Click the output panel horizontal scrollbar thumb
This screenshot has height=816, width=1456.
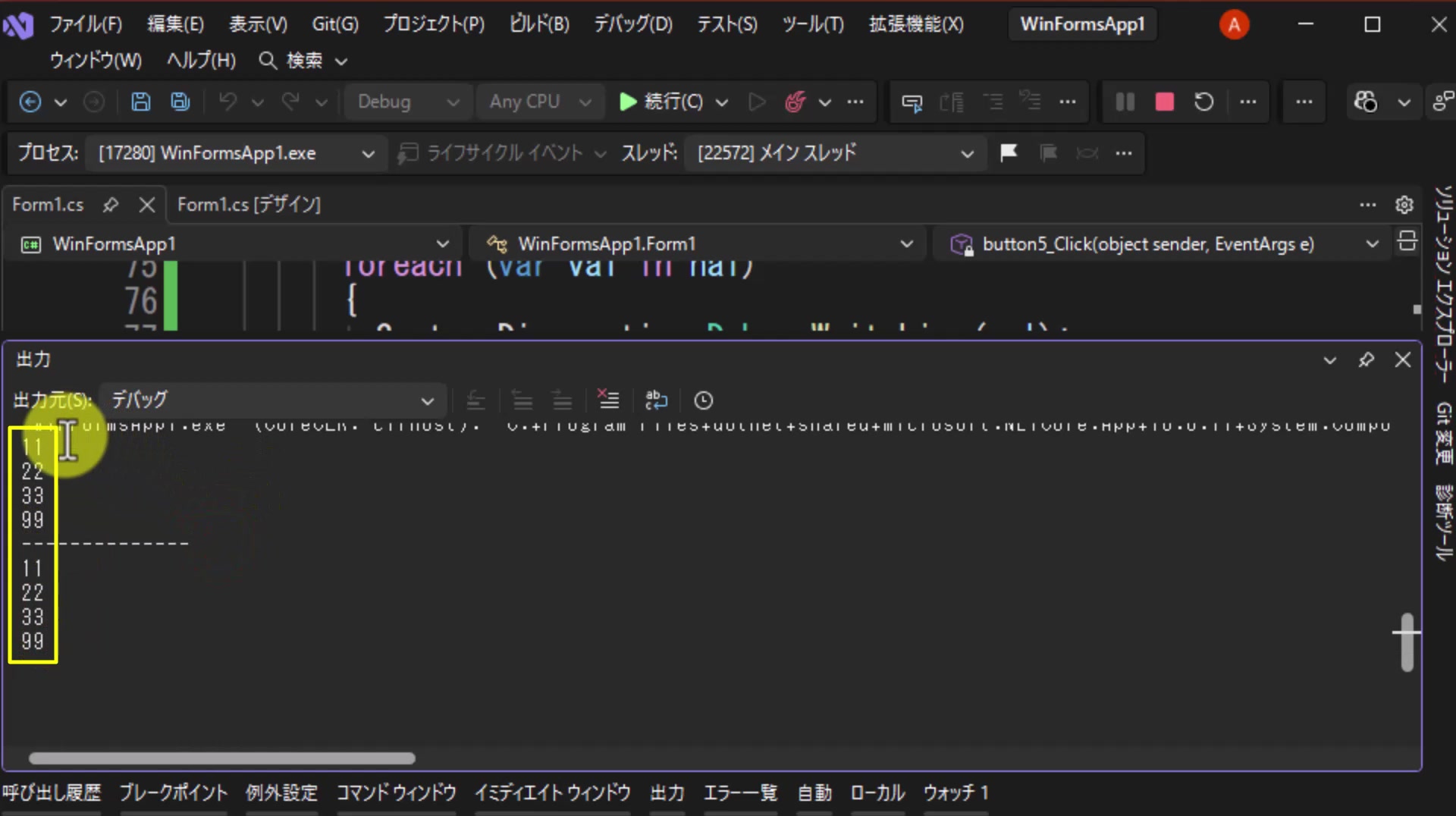pyautogui.click(x=222, y=758)
